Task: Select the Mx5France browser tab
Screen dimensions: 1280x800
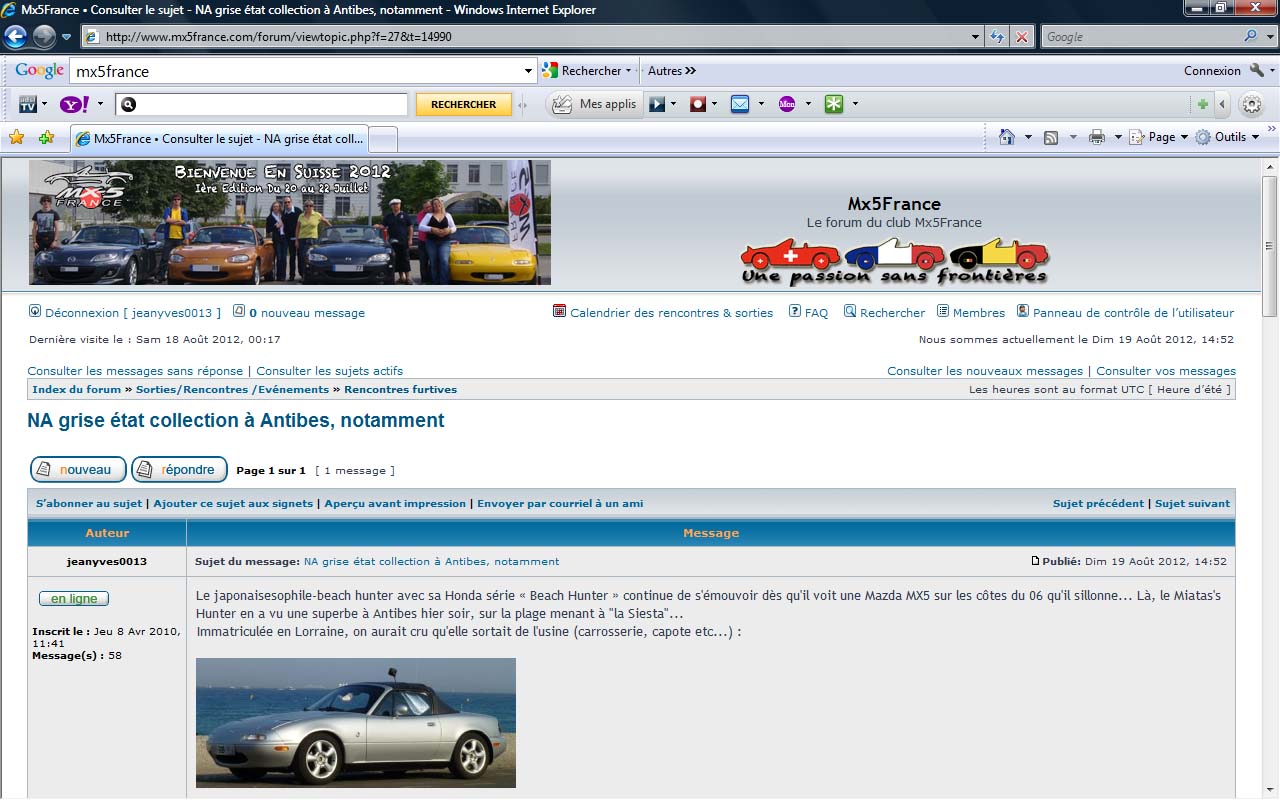Action: click(x=219, y=138)
